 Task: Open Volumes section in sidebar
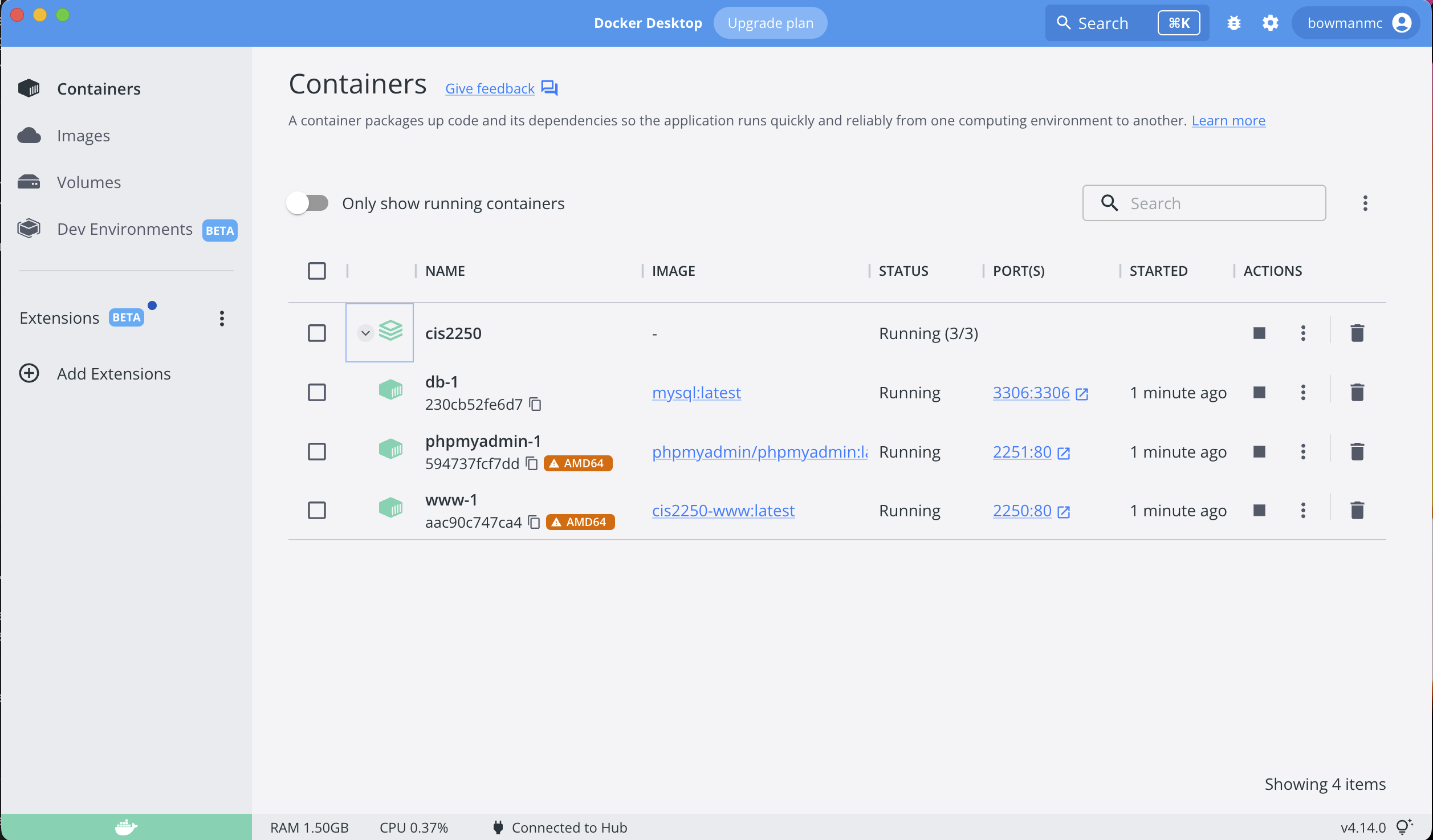(x=89, y=182)
